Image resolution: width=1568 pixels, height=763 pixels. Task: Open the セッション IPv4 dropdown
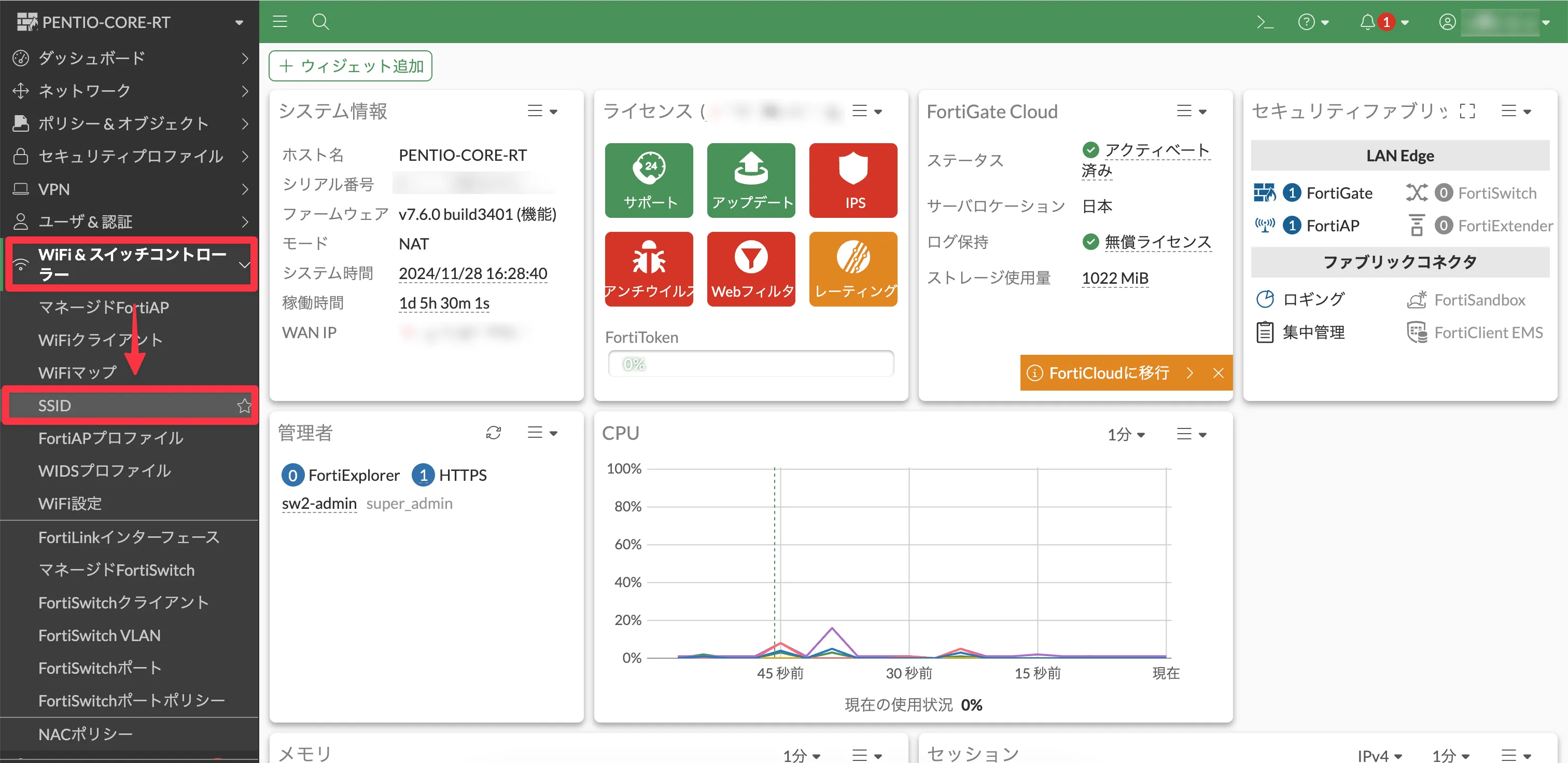1379,755
